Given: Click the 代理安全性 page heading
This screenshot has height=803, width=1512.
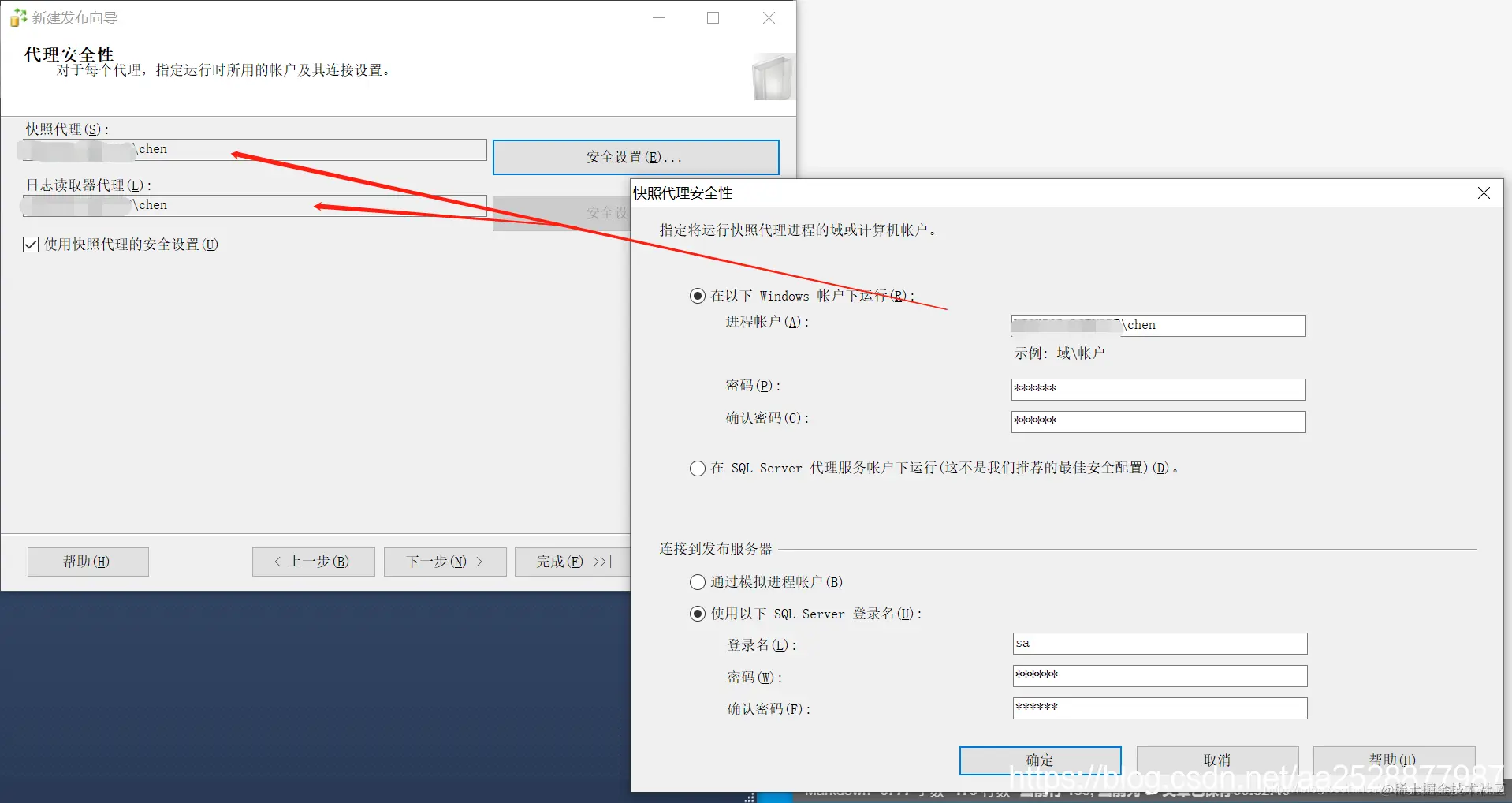Looking at the screenshot, I should click(x=69, y=54).
